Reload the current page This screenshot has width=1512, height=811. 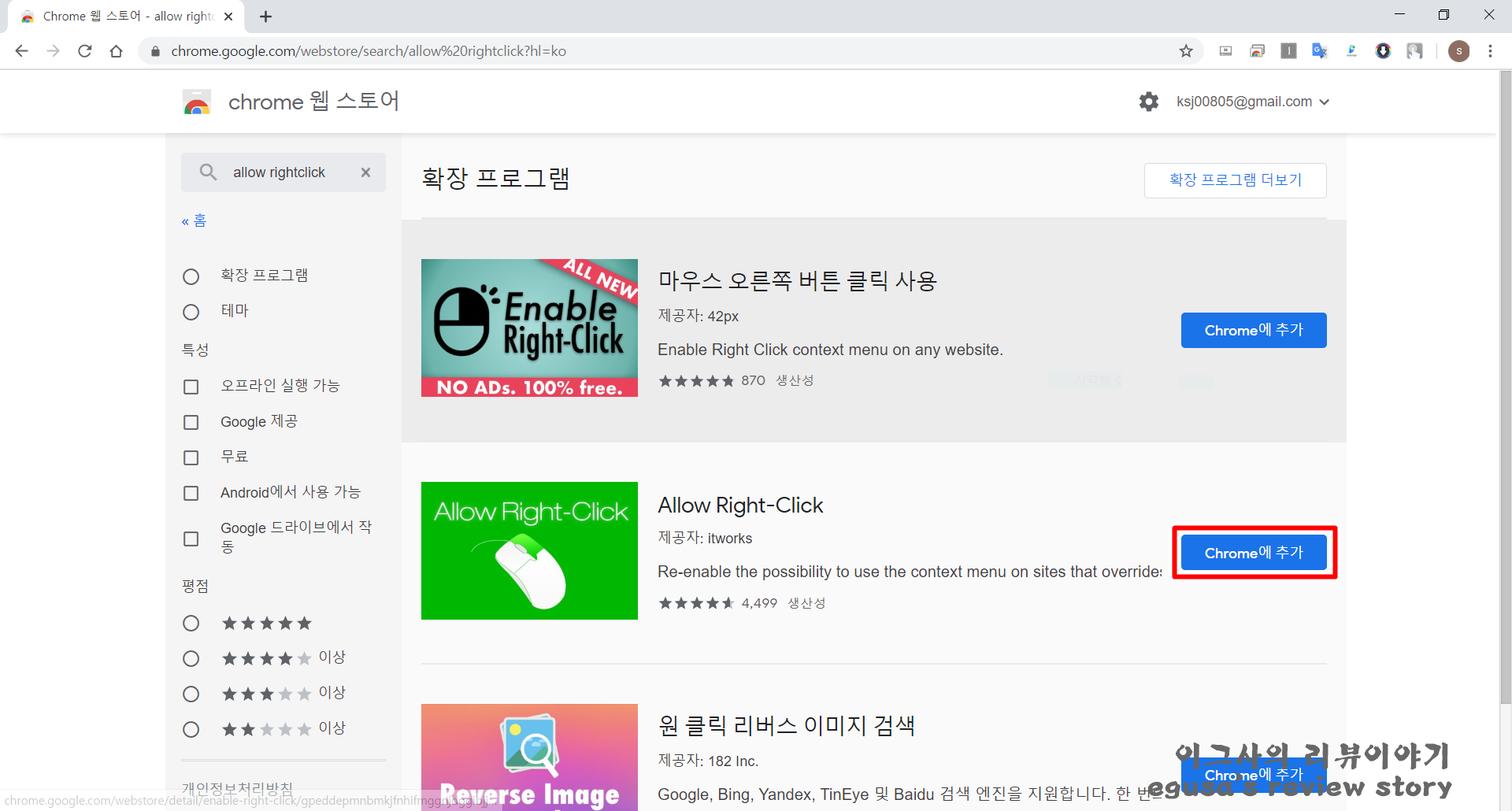click(x=84, y=51)
